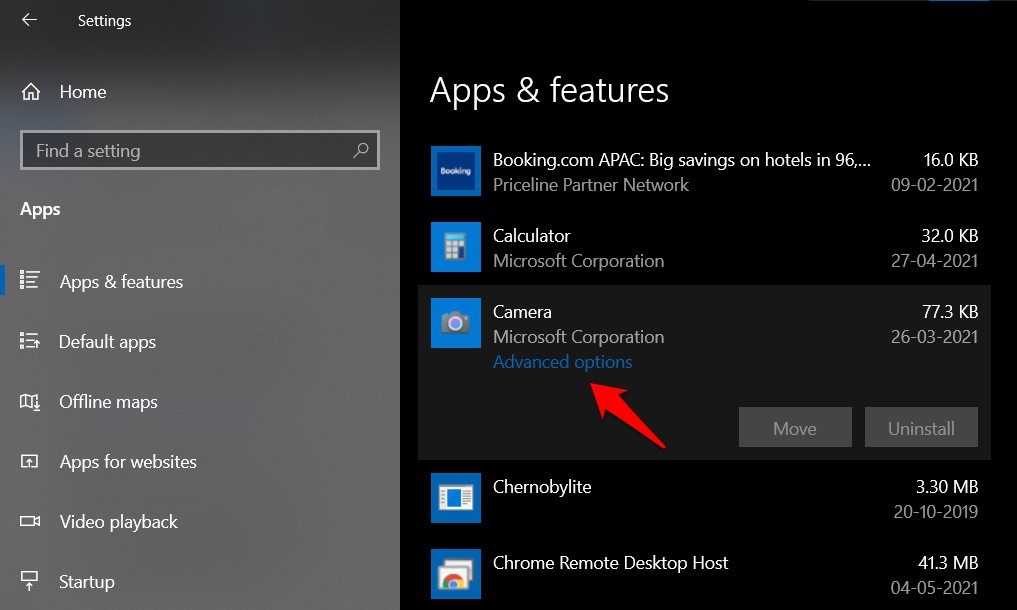Image resolution: width=1017 pixels, height=610 pixels.
Task: Click the Settings window title
Action: [104, 21]
